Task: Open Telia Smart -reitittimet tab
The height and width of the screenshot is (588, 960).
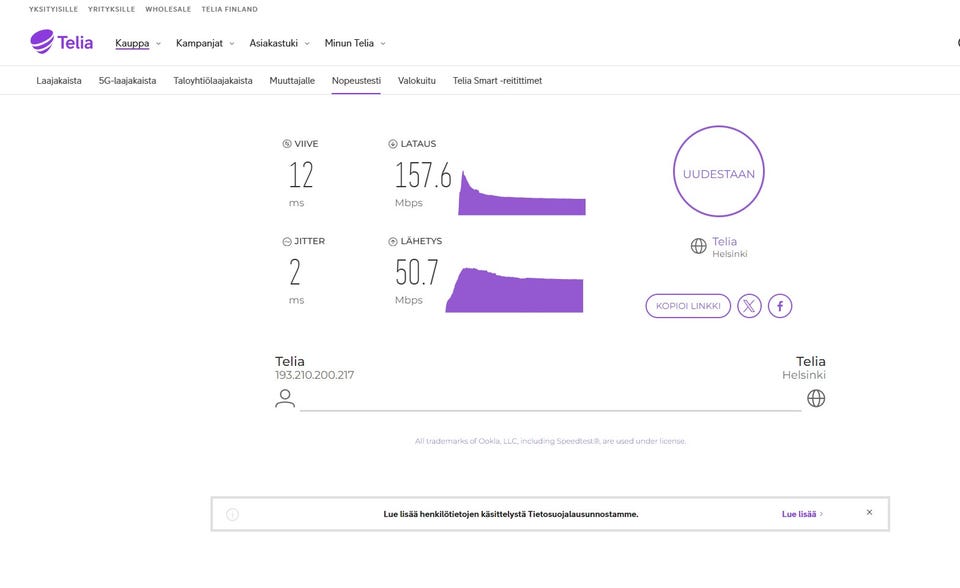Action: [497, 80]
